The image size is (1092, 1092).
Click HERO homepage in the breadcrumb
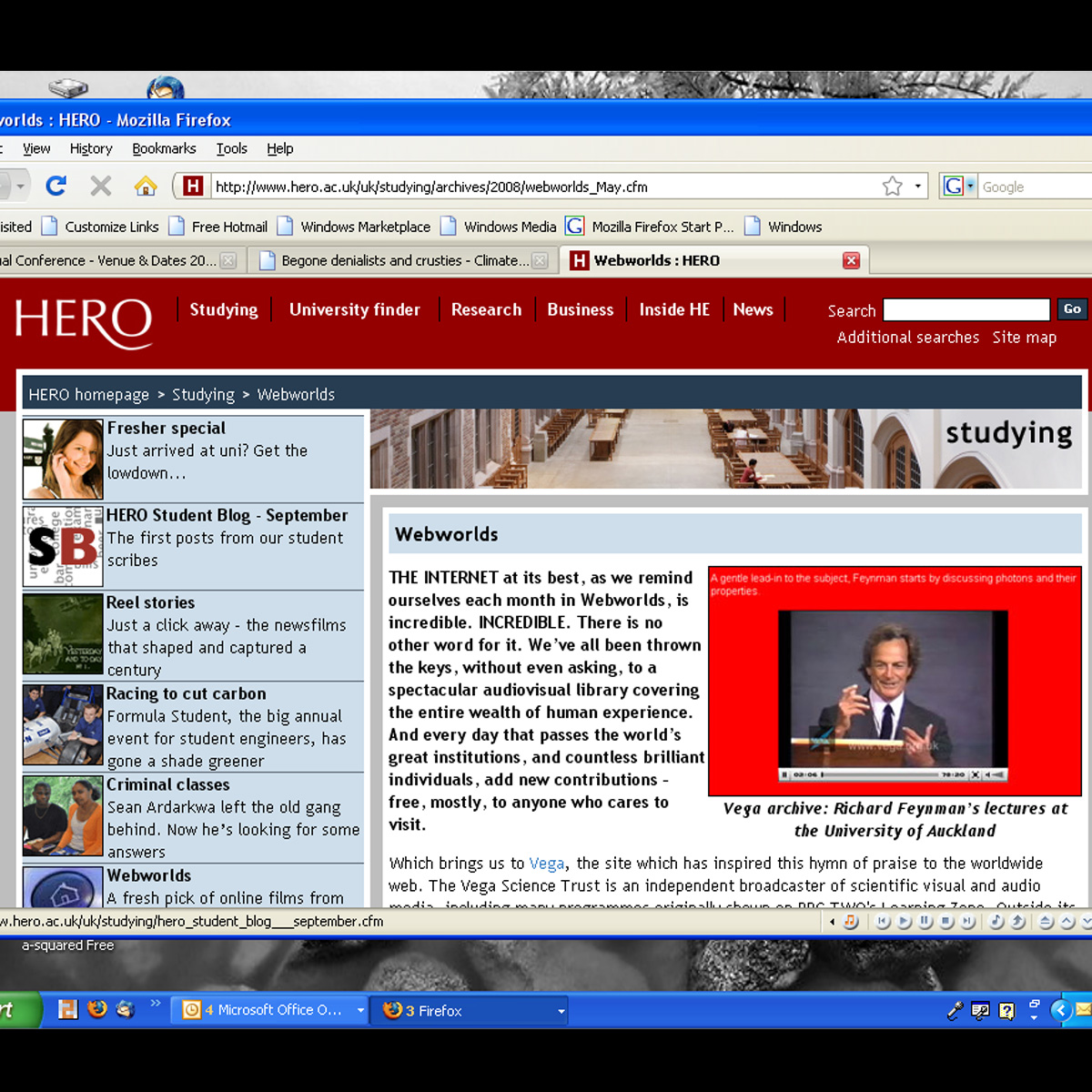click(x=89, y=395)
